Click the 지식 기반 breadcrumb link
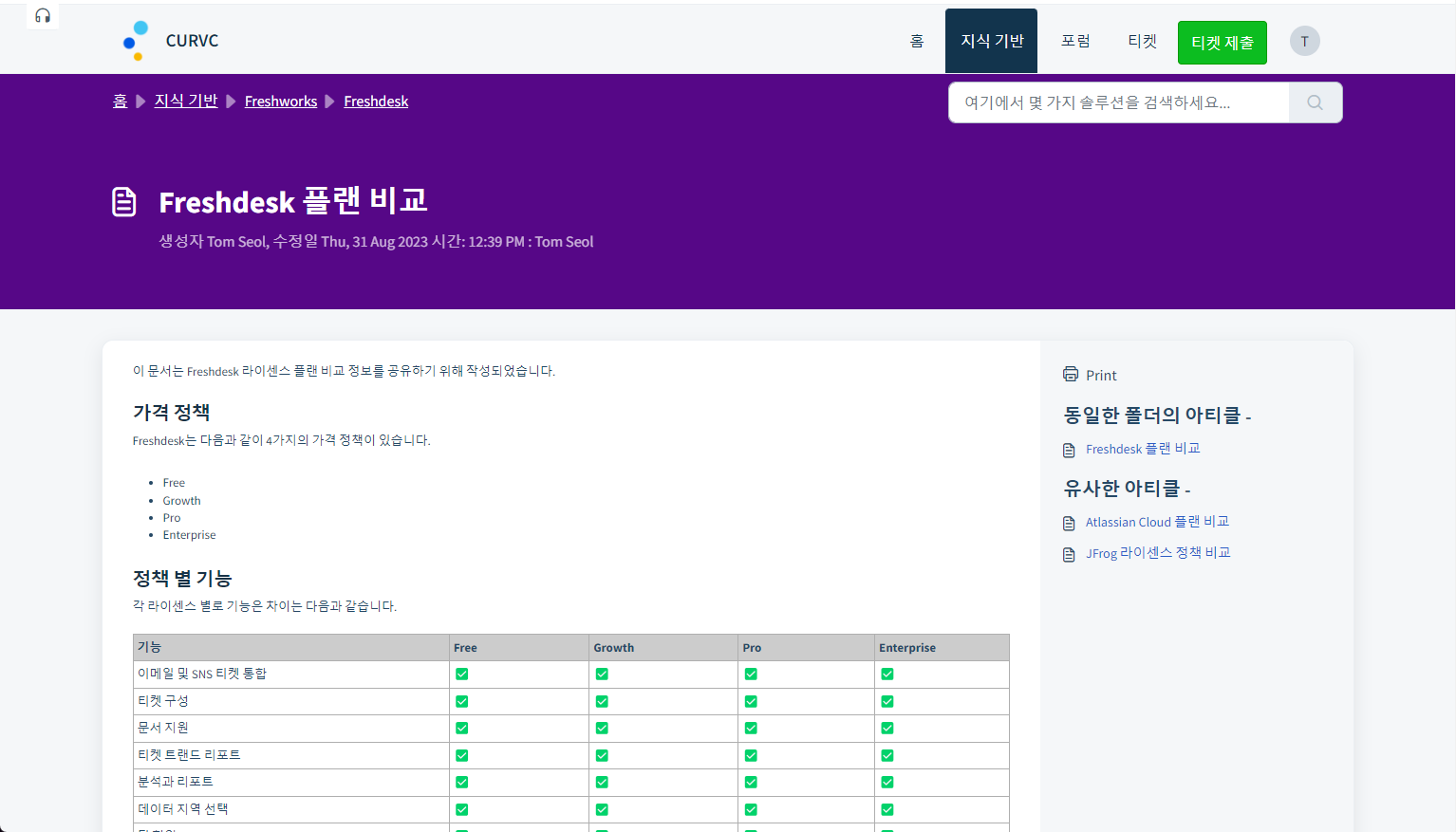 [186, 101]
